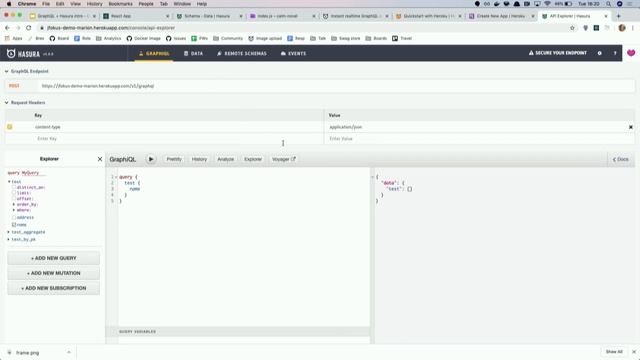Click the pink heart icon
This screenshot has height=360, width=640.
[x=631, y=53]
